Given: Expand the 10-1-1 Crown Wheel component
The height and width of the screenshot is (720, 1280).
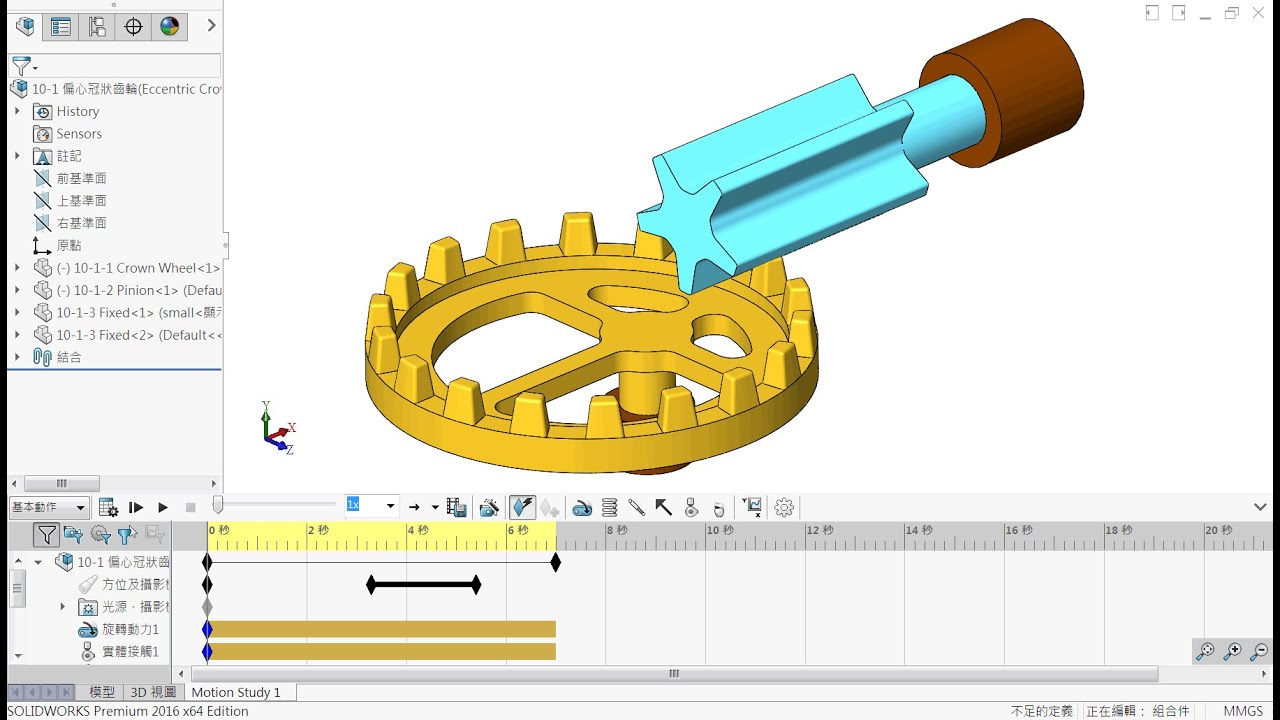Looking at the screenshot, I should click(17, 268).
